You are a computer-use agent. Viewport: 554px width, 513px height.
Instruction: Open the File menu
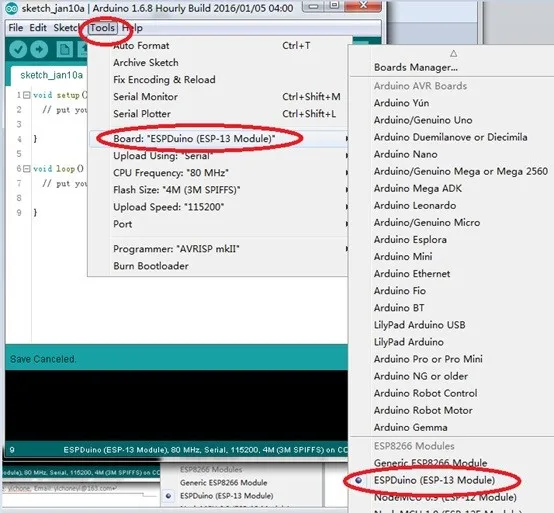tap(16, 28)
